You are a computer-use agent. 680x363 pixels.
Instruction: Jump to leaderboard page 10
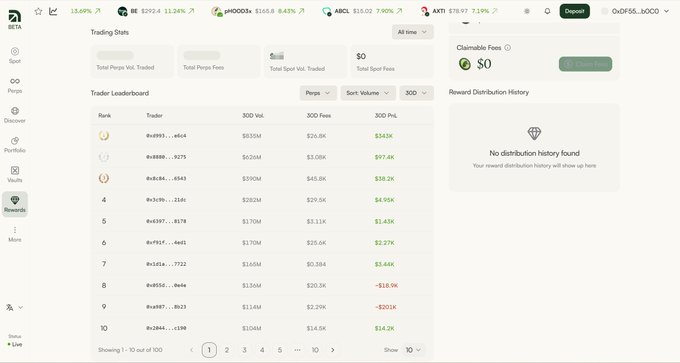[315, 350]
